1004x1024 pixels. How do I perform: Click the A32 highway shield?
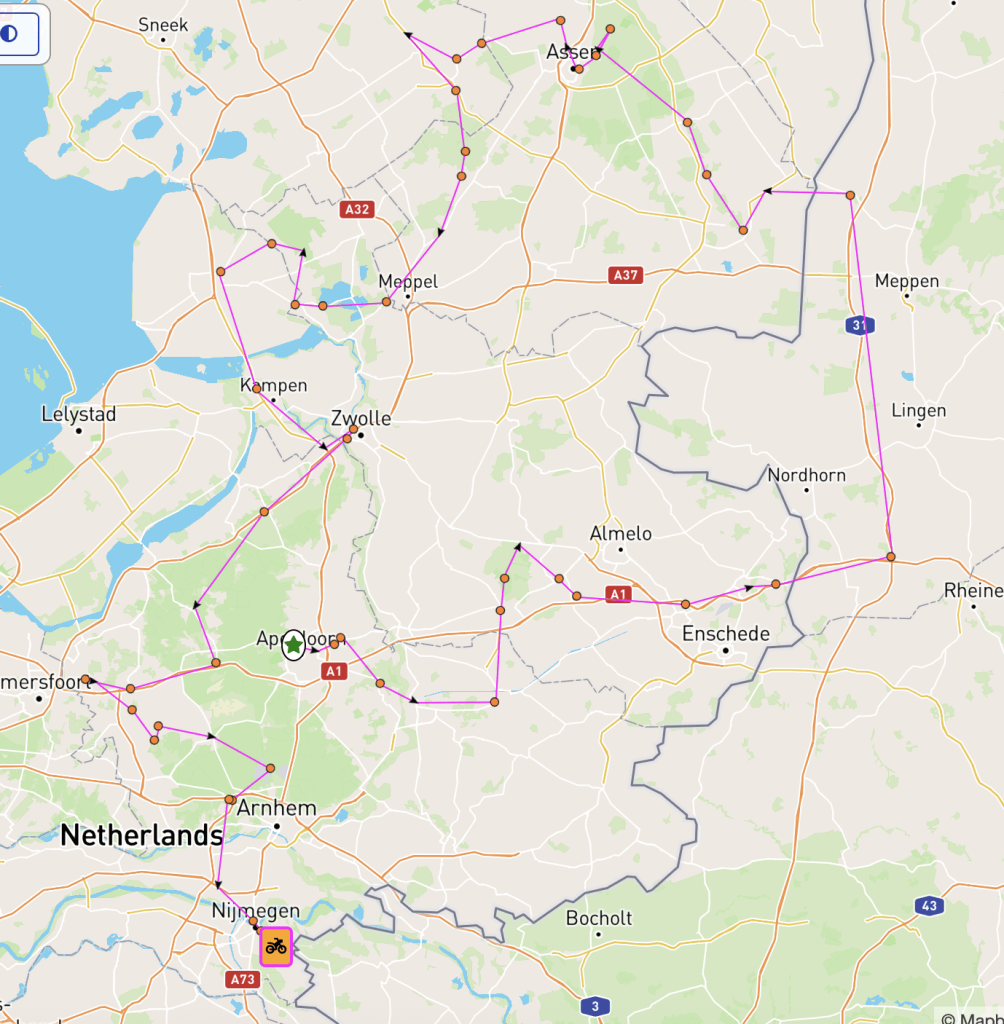pyautogui.click(x=357, y=210)
